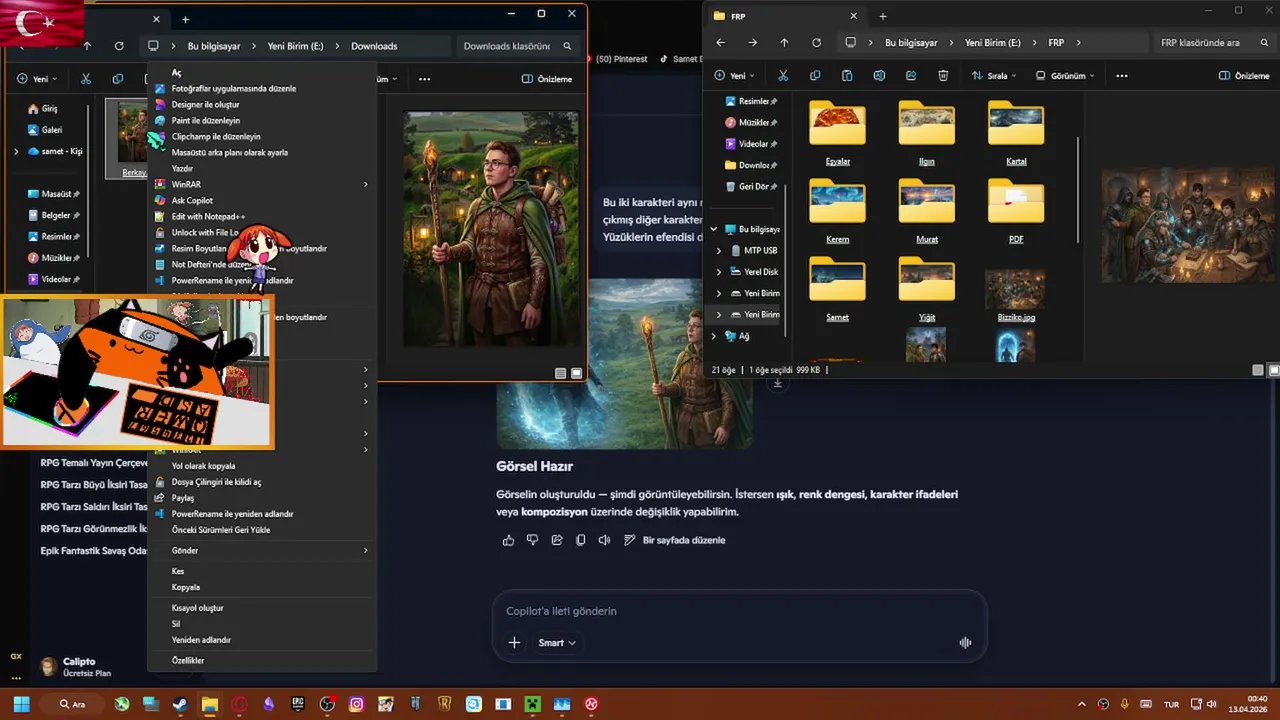This screenshot has height=720, width=1280.
Task: Select the cut icon in FRP window toolbar
Action: pyautogui.click(x=783, y=76)
